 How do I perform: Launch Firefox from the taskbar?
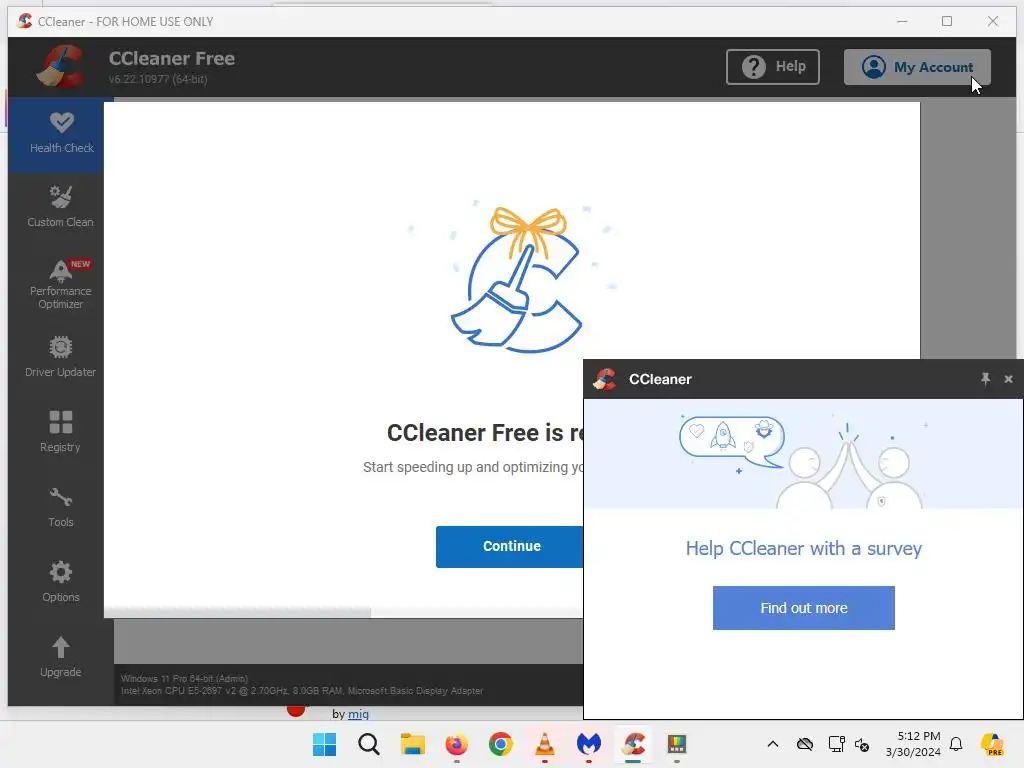(456, 744)
